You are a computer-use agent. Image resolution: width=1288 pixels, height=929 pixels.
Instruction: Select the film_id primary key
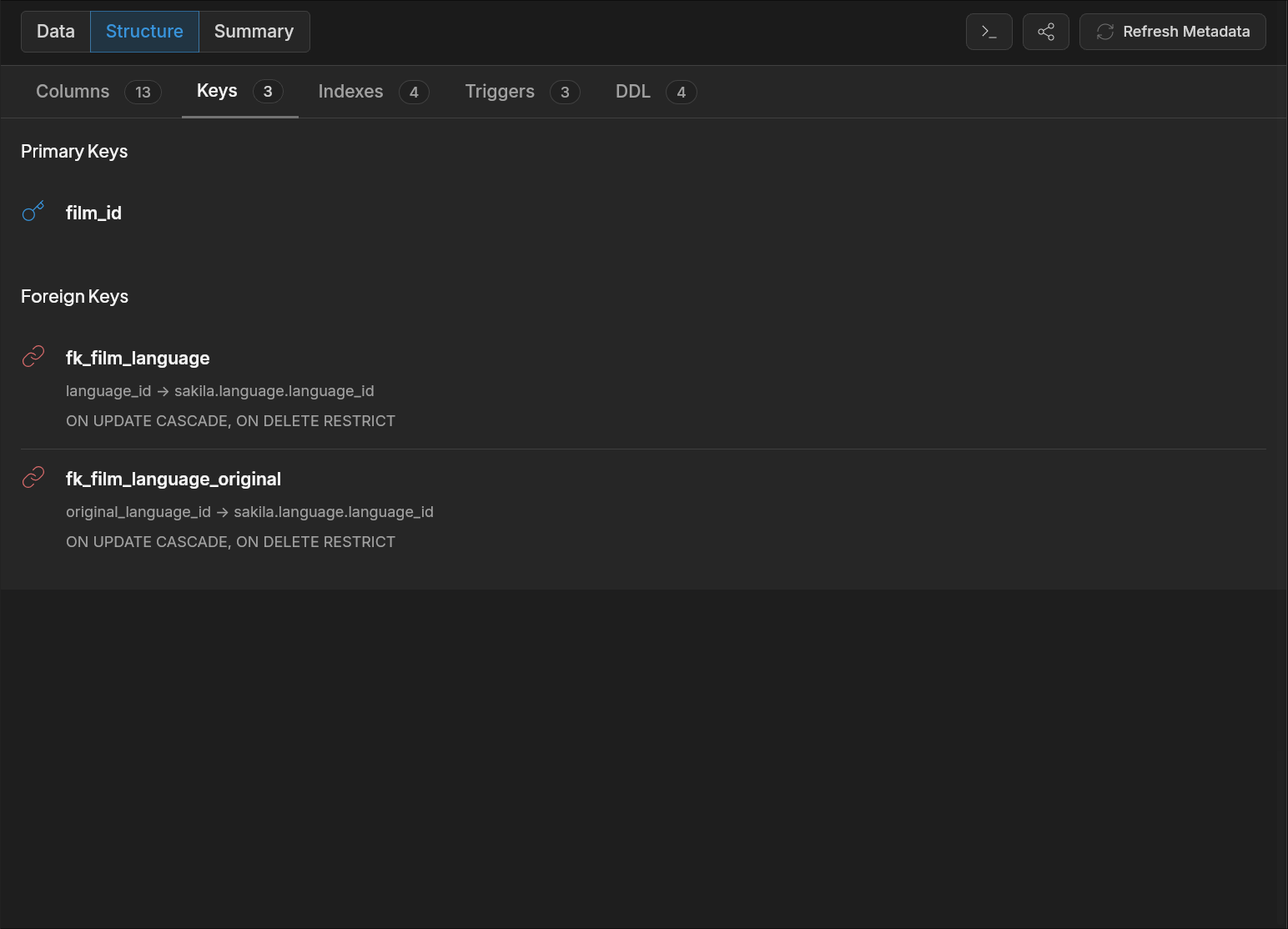coord(93,213)
